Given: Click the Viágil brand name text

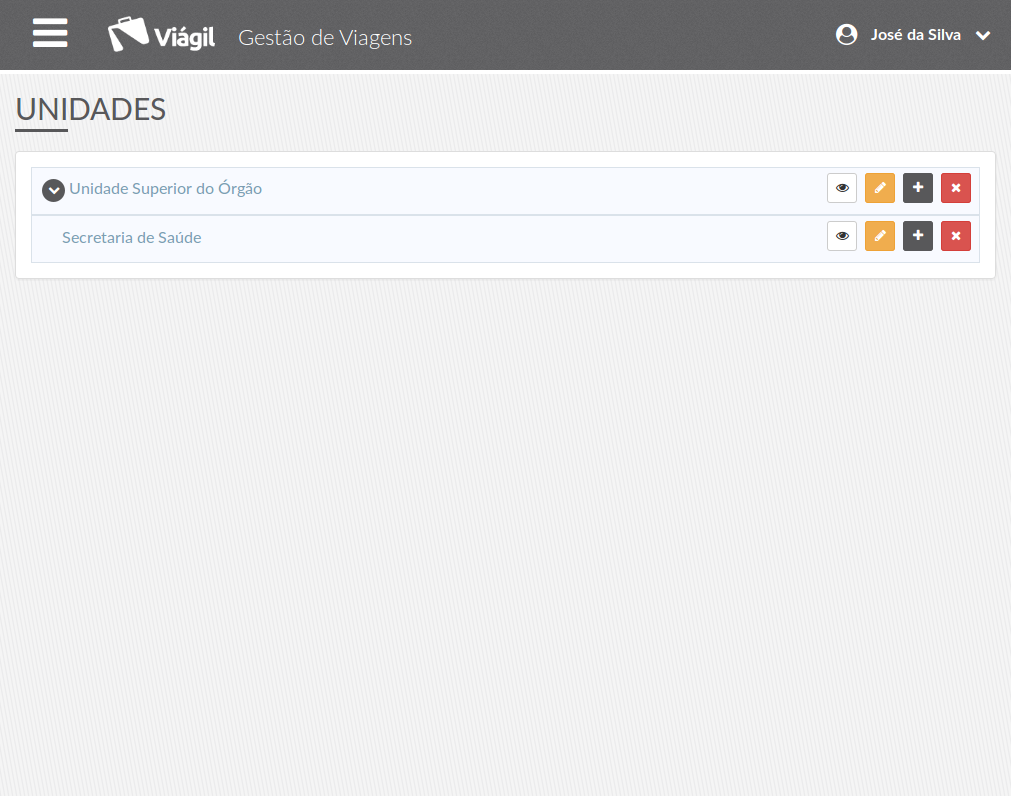Looking at the screenshot, I should [x=184, y=37].
